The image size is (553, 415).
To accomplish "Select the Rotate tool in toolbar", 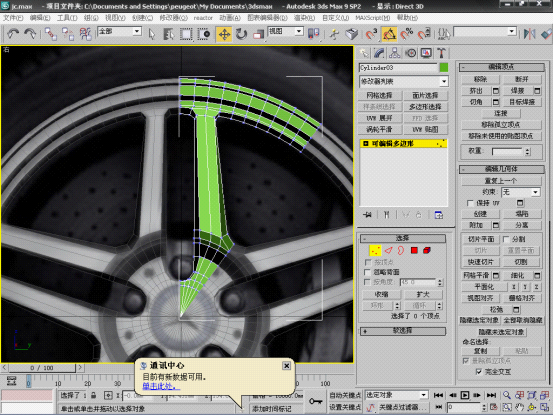I will (x=241, y=34).
